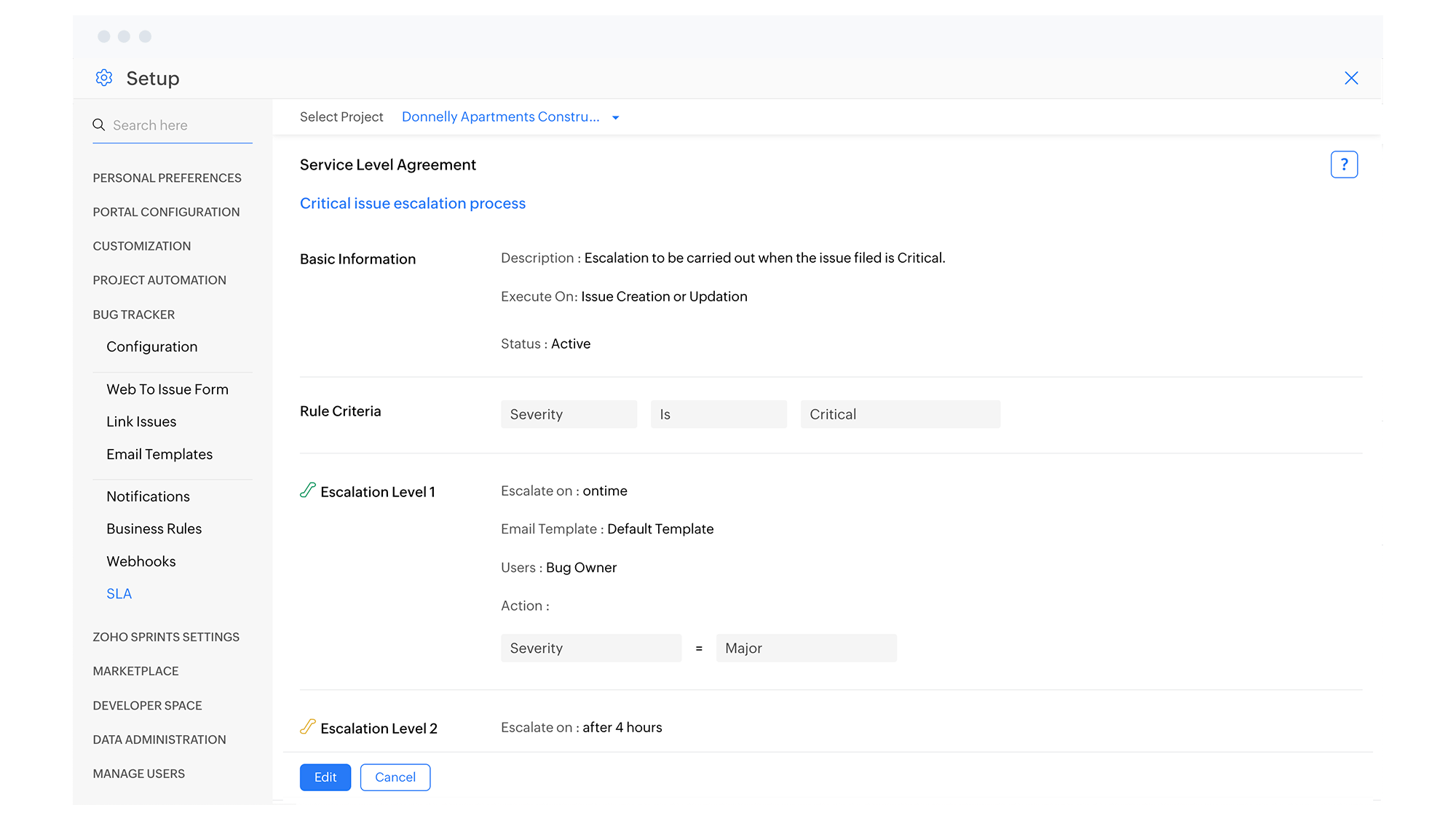Click the Search here input field

(181, 125)
